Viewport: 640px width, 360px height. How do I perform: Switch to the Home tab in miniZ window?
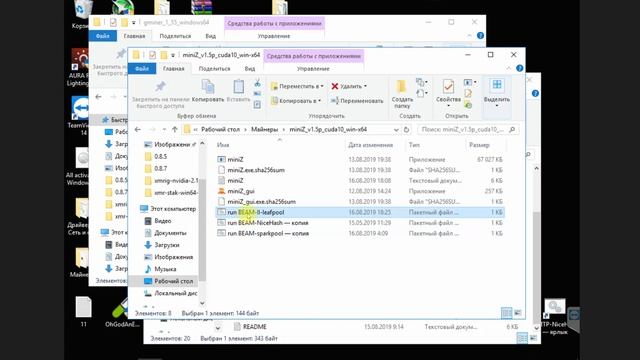(173, 69)
